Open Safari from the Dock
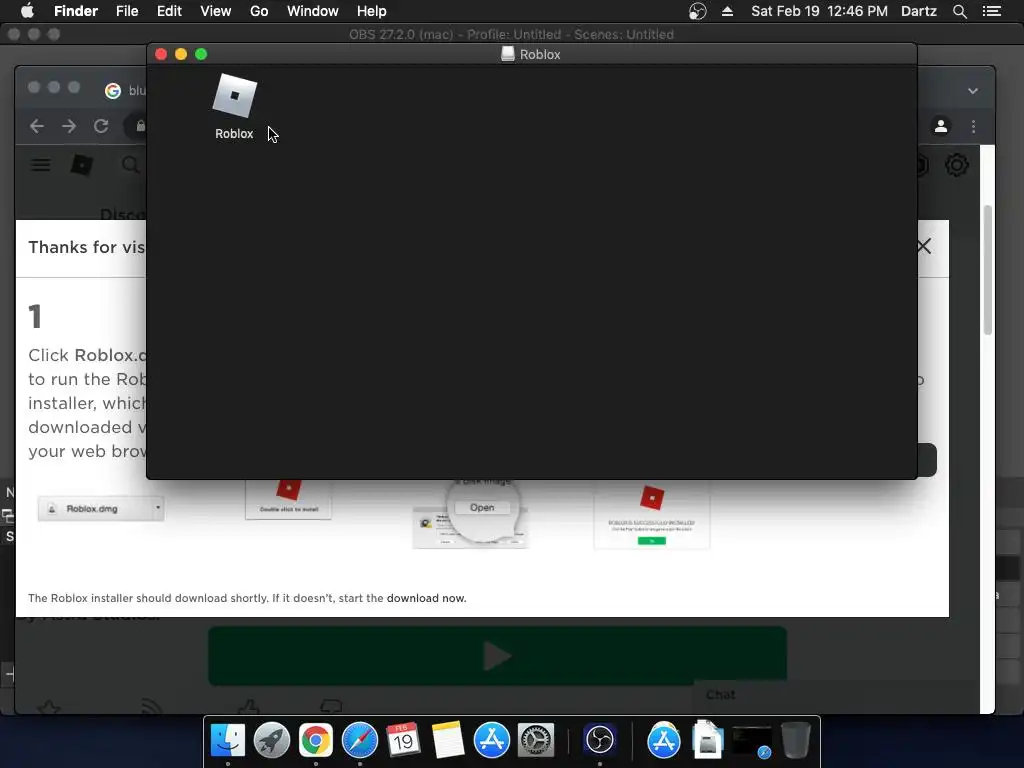The width and height of the screenshot is (1024, 768). pos(360,740)
